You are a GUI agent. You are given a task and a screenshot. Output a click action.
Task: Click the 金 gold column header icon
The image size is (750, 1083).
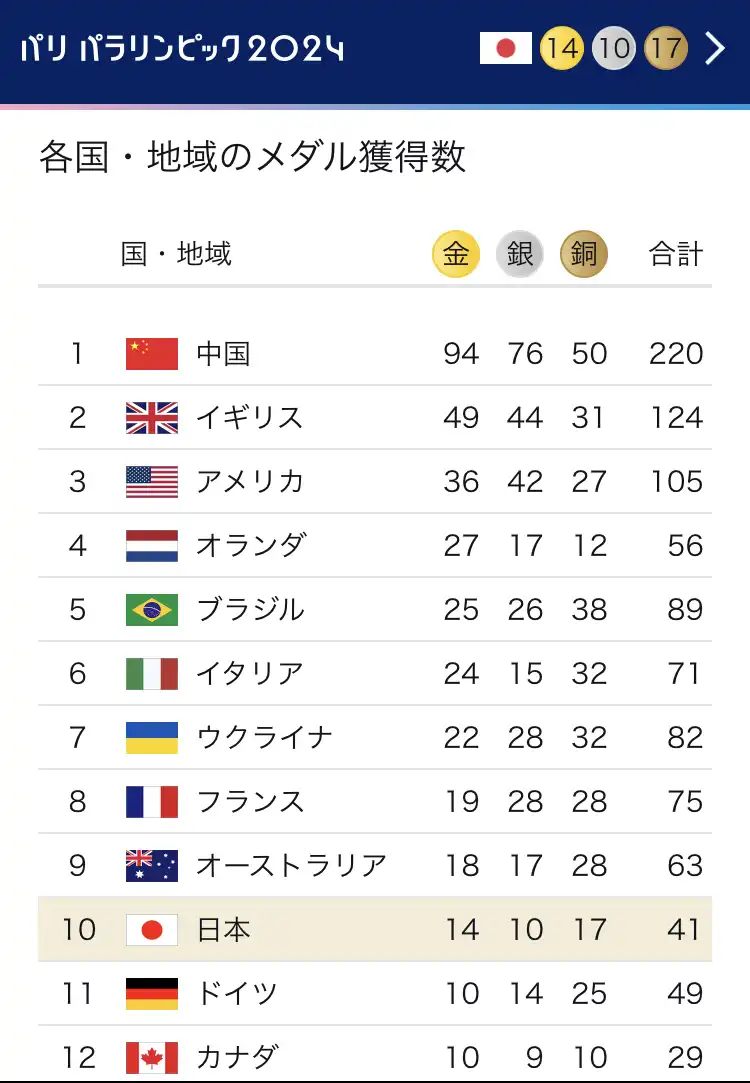(456, 254)
